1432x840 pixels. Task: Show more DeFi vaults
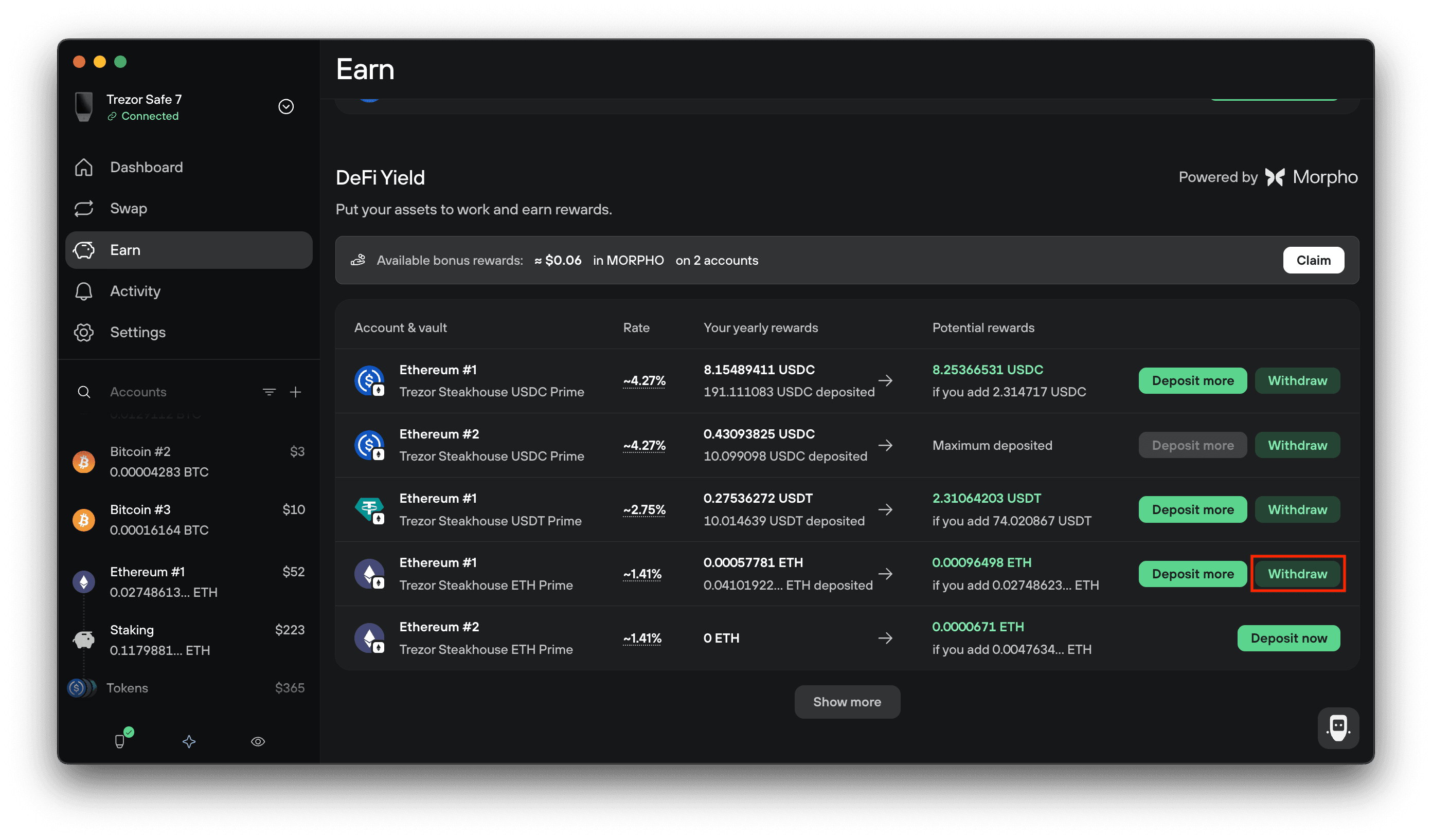[x=847, y=702]
